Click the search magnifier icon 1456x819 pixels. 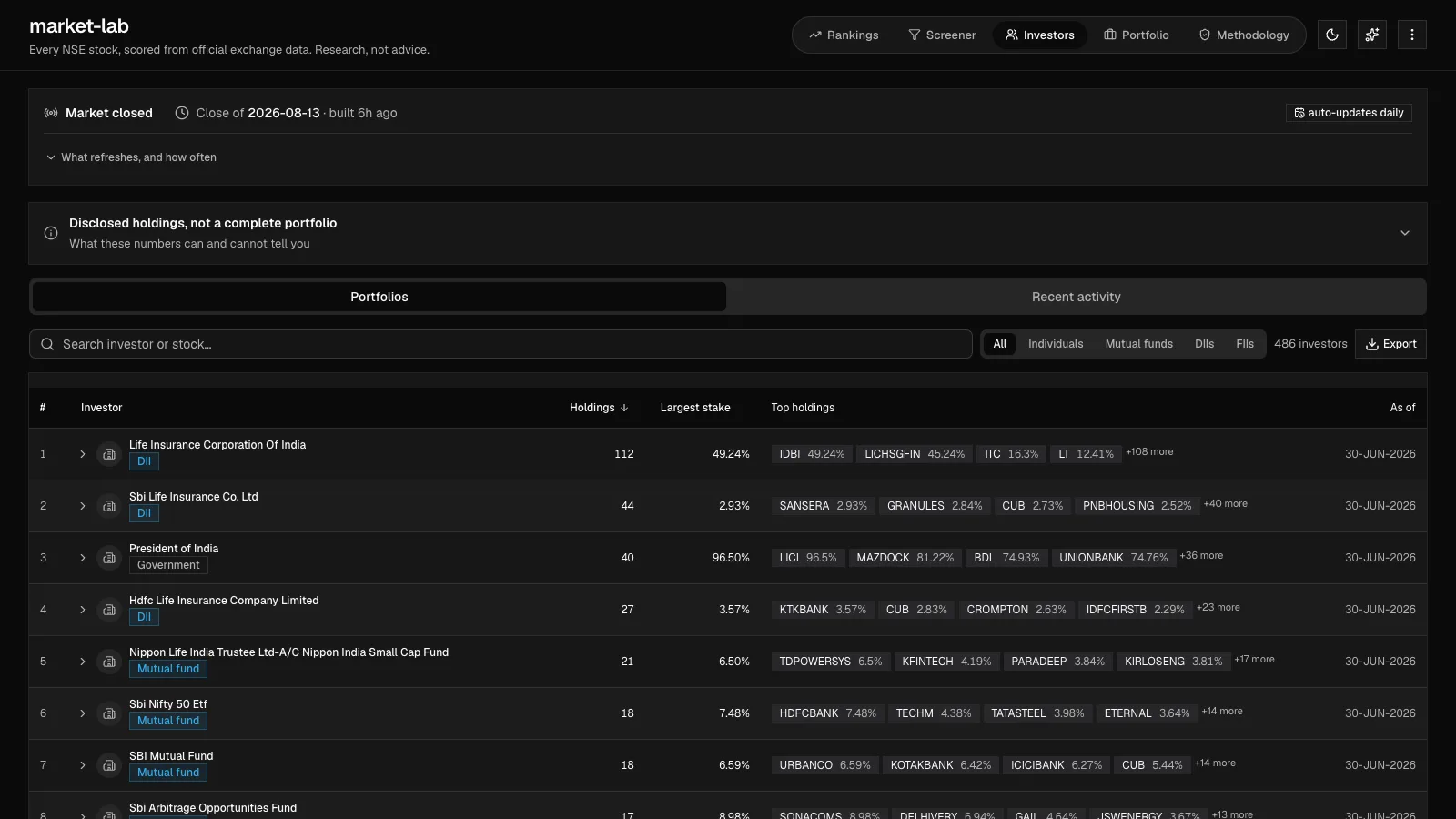click(47, 344)
